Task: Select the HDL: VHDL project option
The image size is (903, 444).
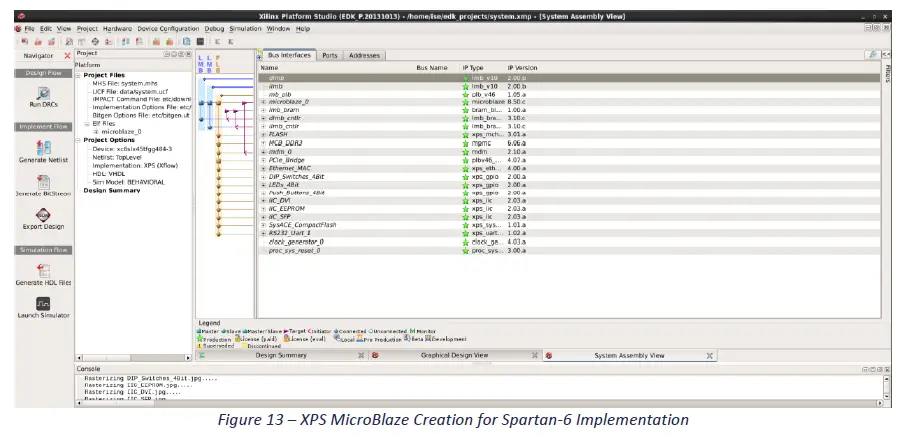Action: [x=108, y=173]
